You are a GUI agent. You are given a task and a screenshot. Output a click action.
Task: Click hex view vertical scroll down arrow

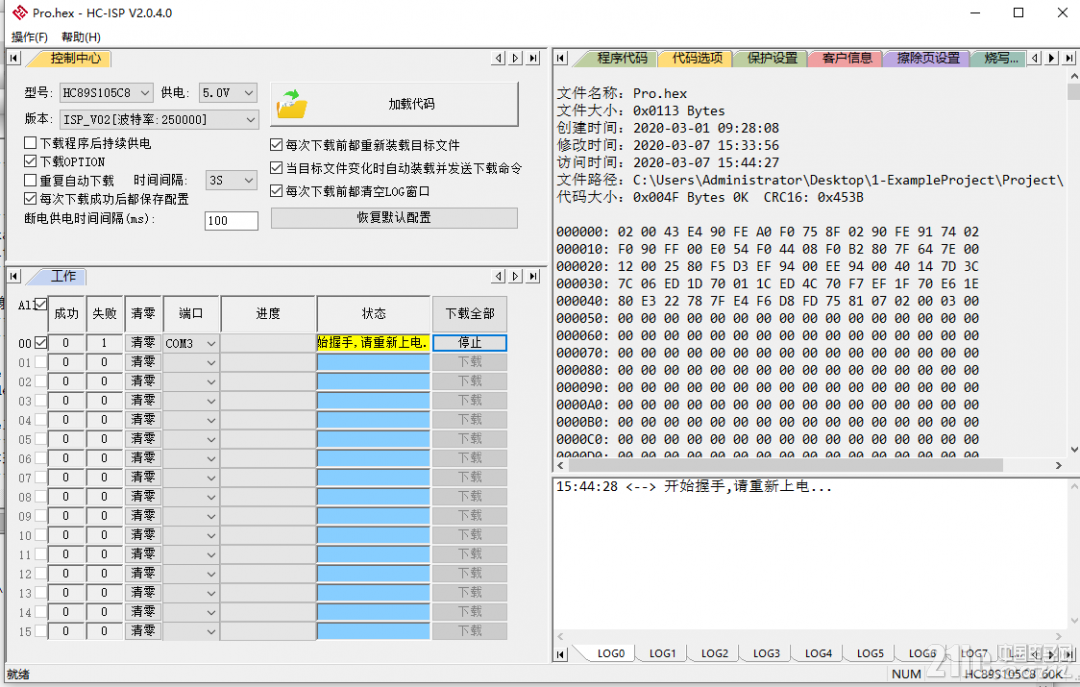click(x=1074, y=449)
